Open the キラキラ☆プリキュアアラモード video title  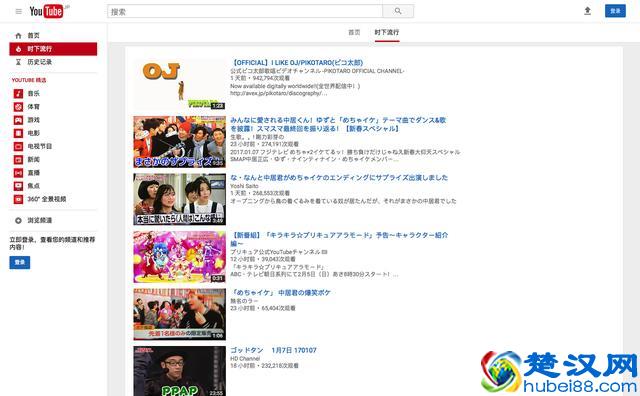point(339,239)
